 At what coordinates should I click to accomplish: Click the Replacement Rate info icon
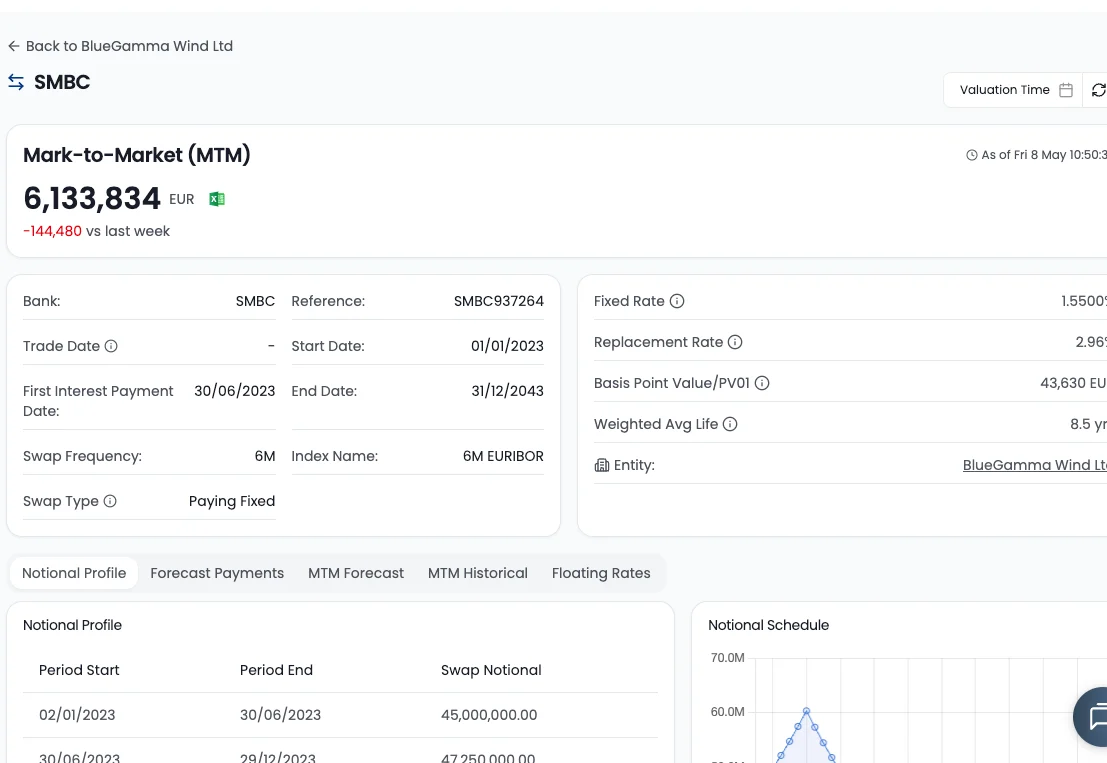point(735,342)
